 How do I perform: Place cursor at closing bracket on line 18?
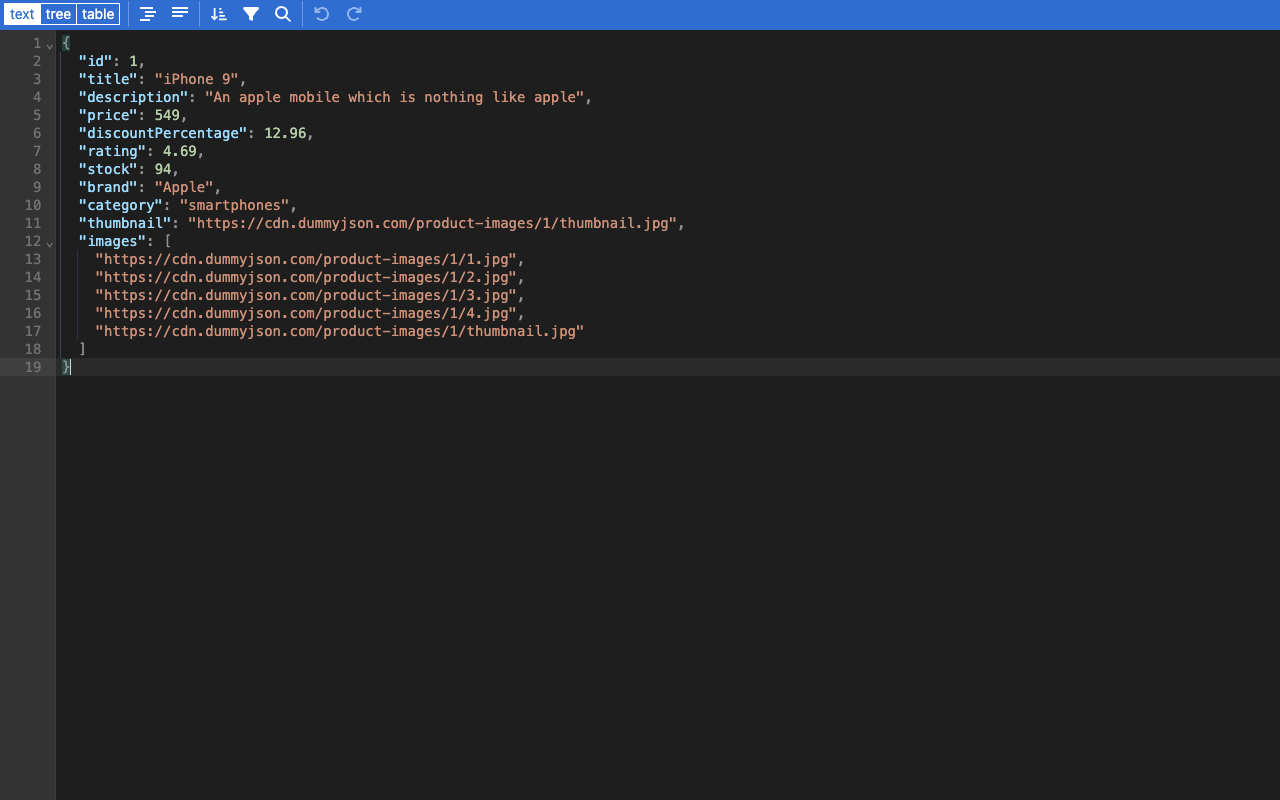(x=83, y=349)
